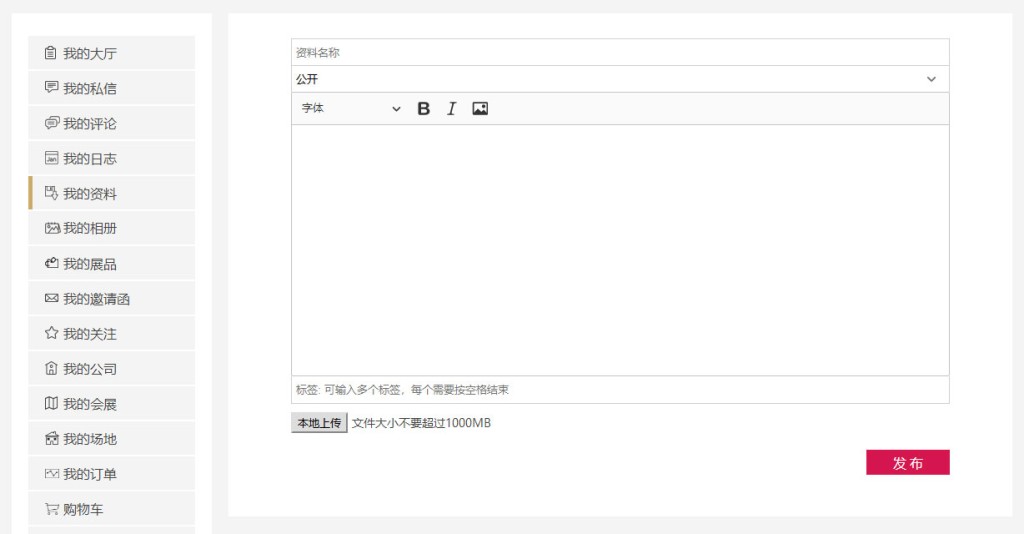
Task: Click the photo icon beside 我的相册
Action: pyautogui.click(x=52, y=228)
